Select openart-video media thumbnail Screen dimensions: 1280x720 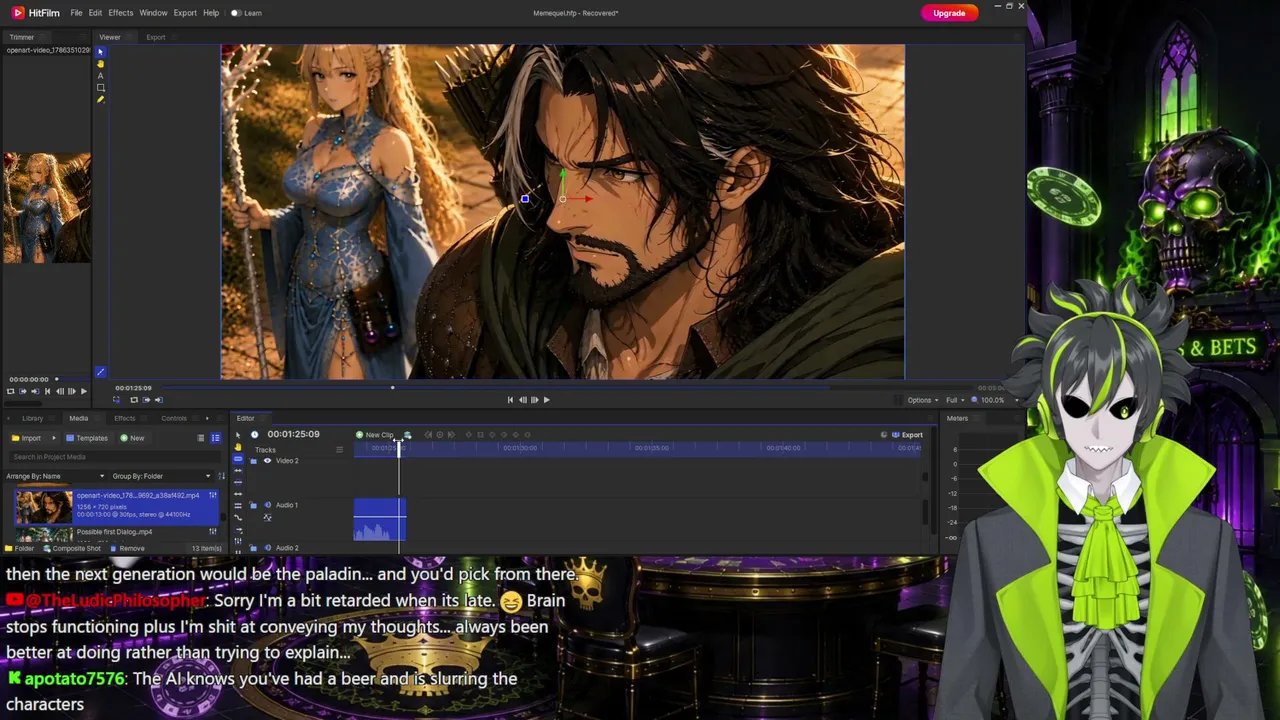point(44,507)
